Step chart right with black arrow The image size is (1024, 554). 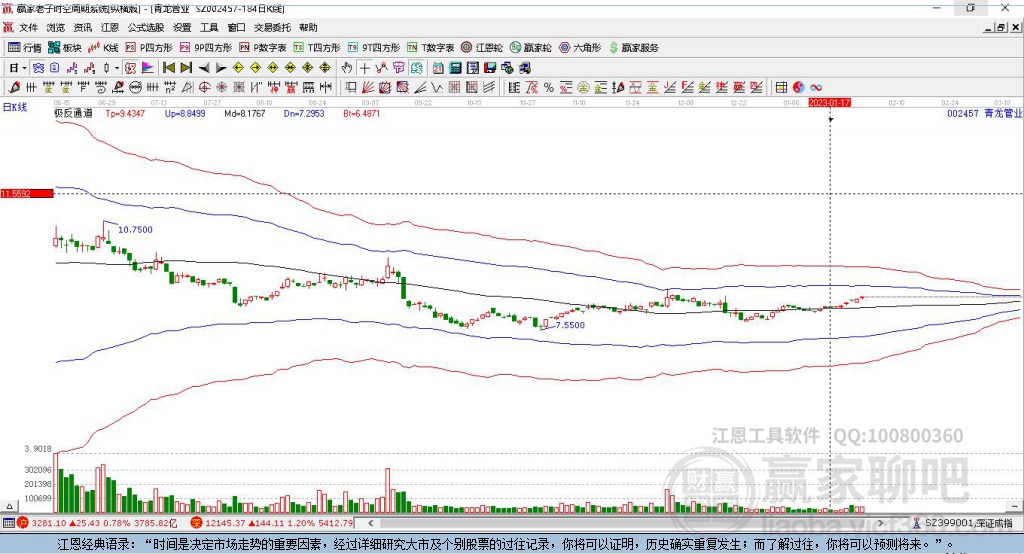pos(221,68)
